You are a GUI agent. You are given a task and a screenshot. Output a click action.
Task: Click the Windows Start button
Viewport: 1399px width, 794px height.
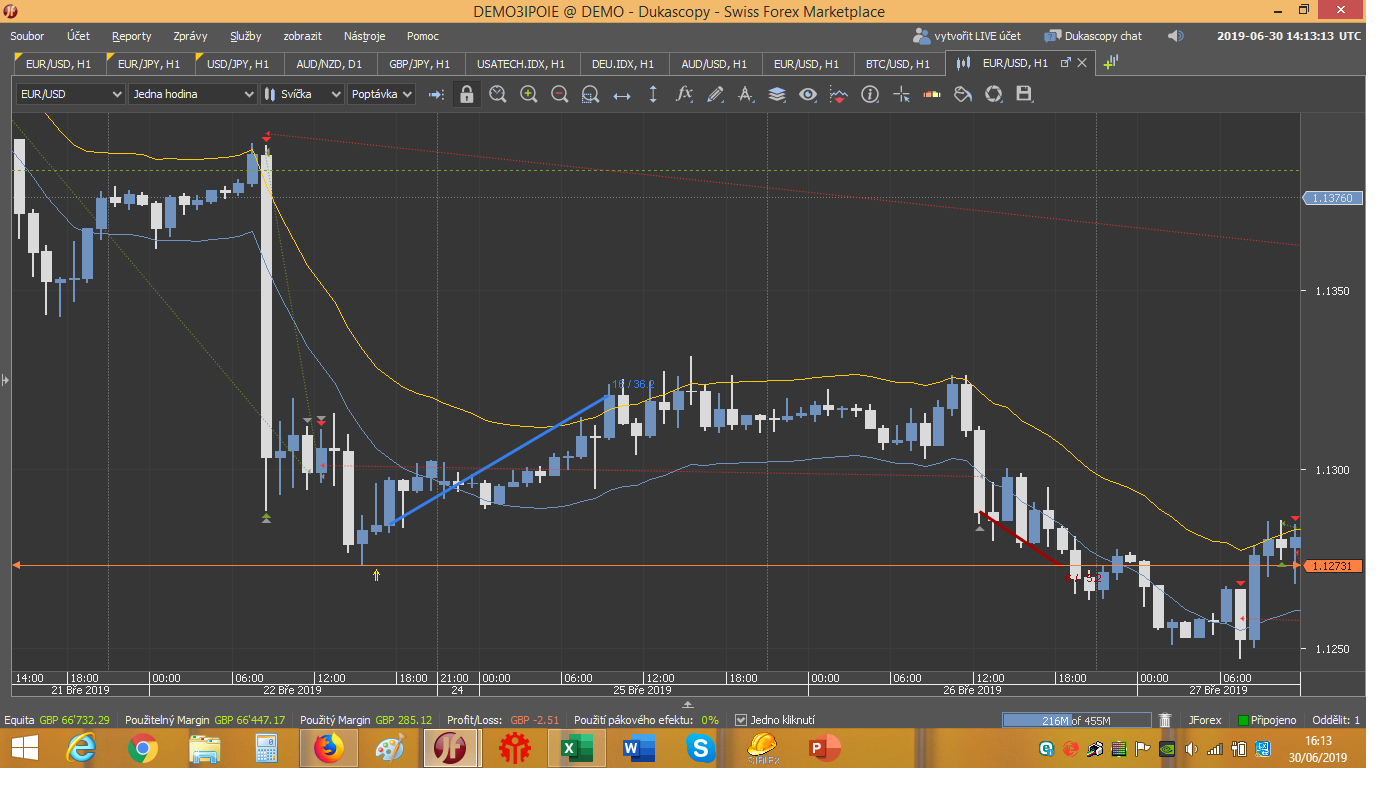pos(25,748)
